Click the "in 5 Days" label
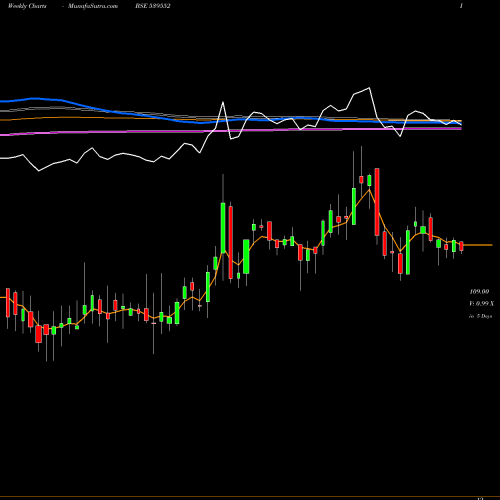This screenshot has height=500, width=500. pos(481,316)
